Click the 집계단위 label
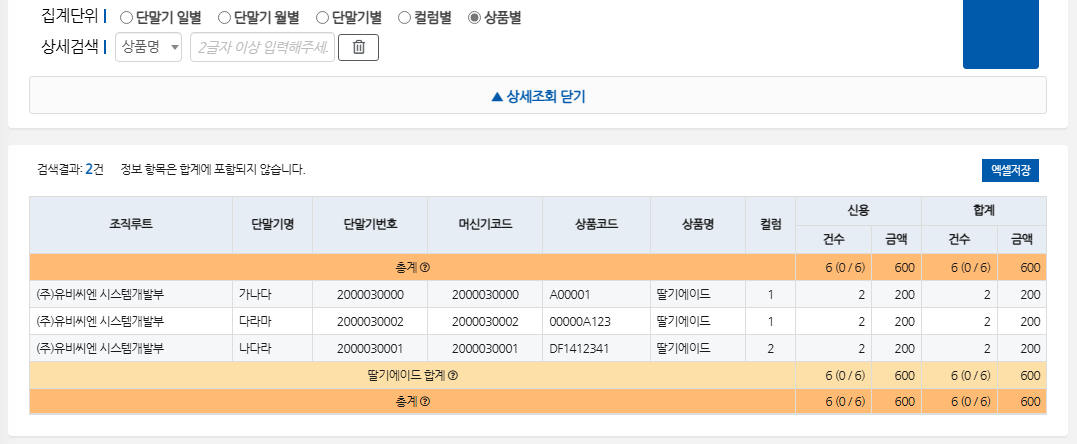 70,17
